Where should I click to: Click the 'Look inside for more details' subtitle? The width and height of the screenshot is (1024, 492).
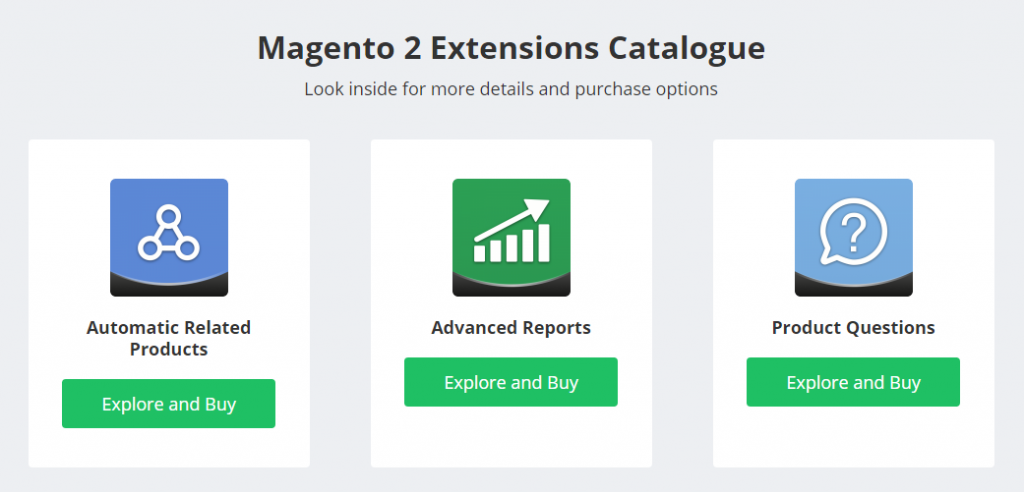tap(511, 89)
